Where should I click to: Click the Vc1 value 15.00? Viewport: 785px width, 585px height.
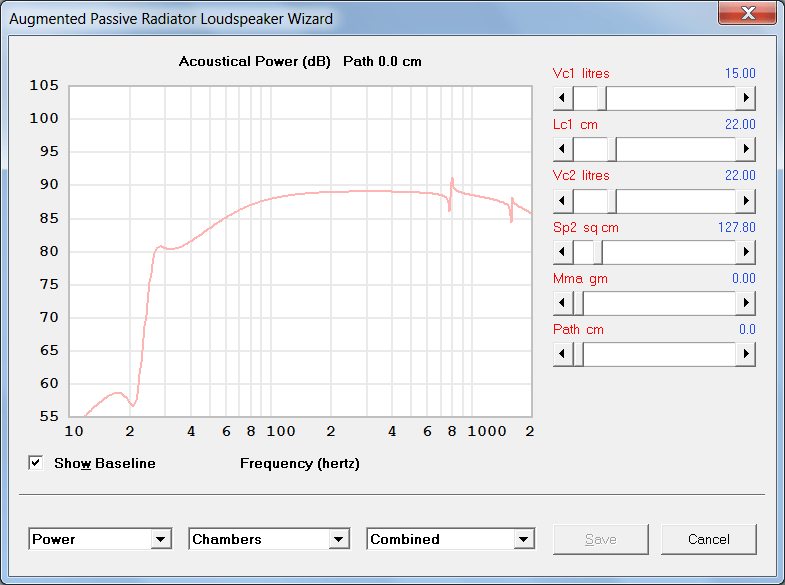coord(740,74)
